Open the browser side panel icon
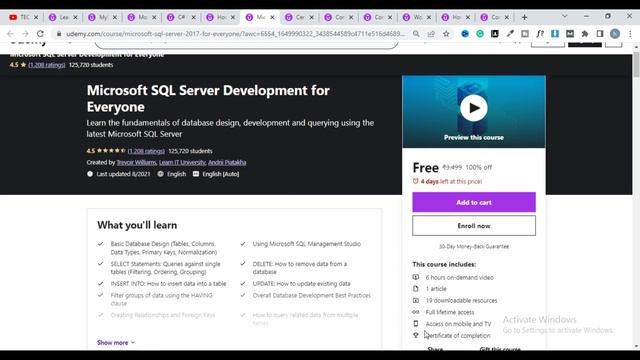640x360 pixels. (x=600, y=34)
